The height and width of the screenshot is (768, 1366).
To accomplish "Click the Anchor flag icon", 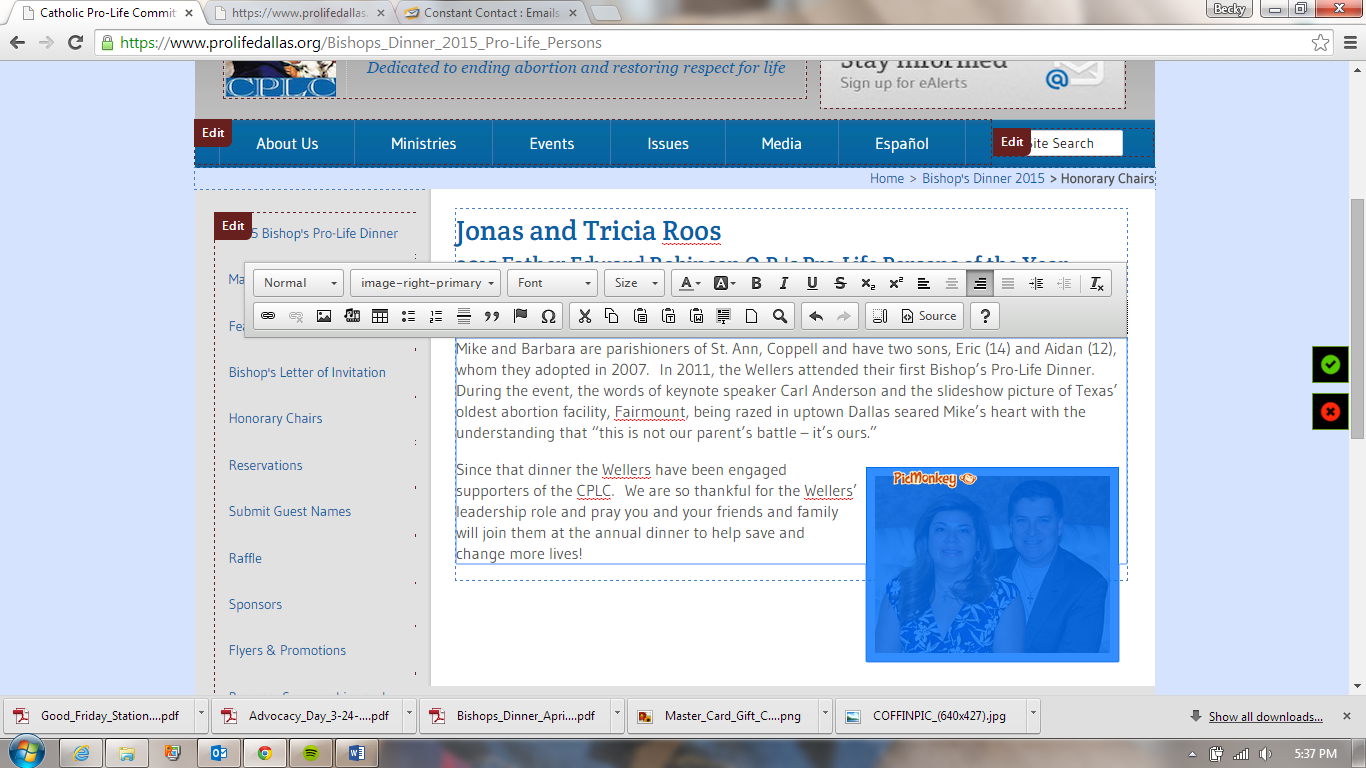I will (x=520, y=316).
